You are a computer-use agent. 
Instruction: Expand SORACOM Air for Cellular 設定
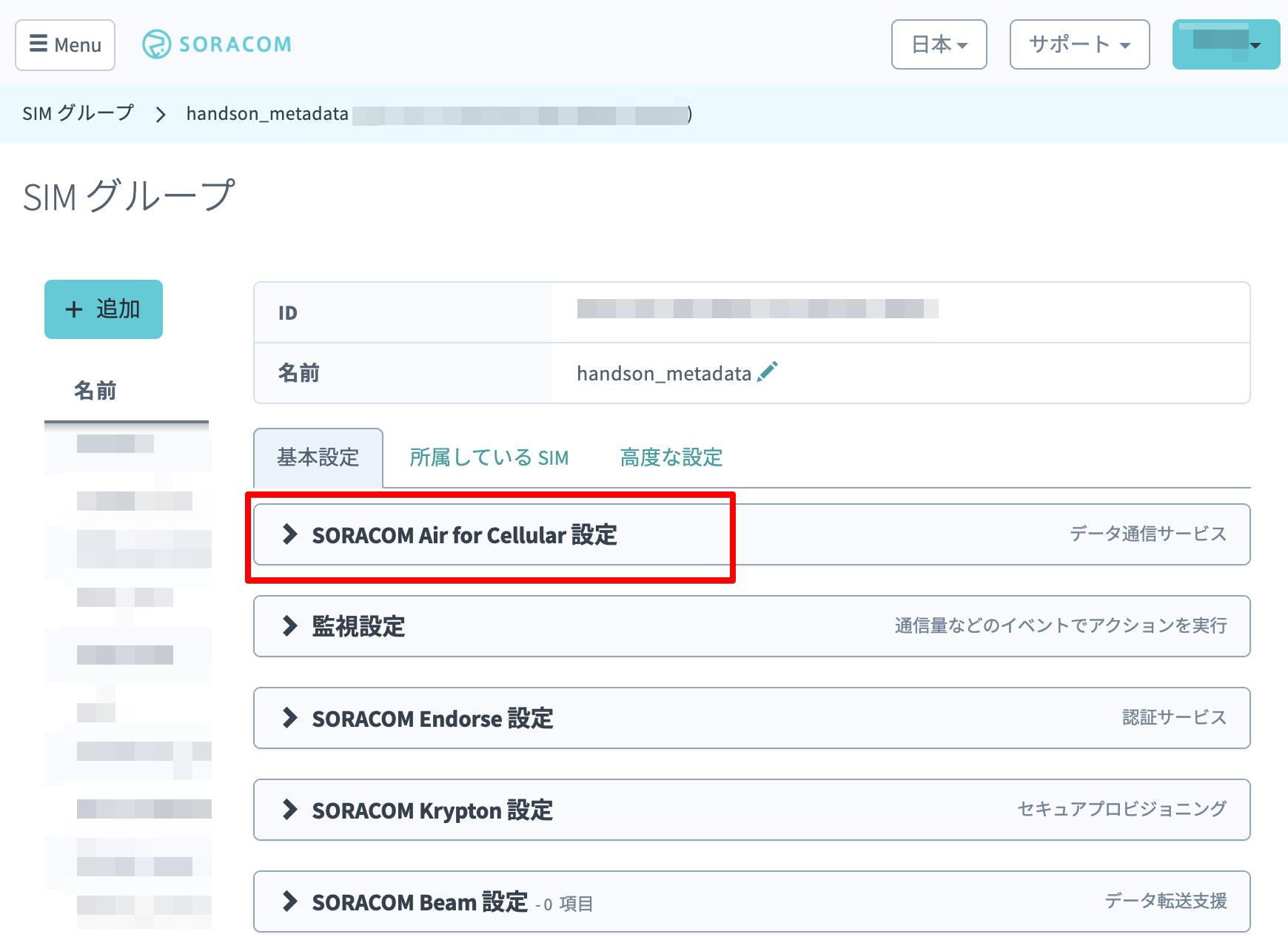tap(751, 534)
